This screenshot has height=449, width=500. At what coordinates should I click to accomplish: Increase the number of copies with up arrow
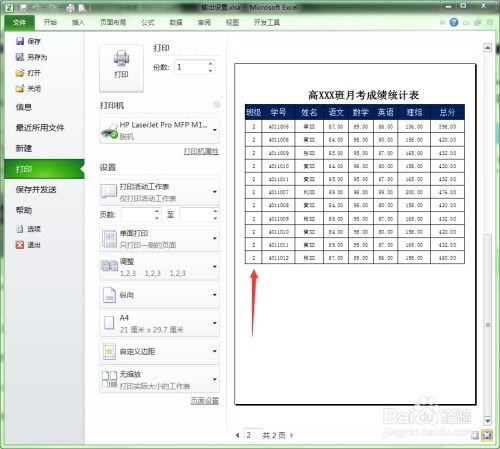pyautogui.click(x=210, y=64)
